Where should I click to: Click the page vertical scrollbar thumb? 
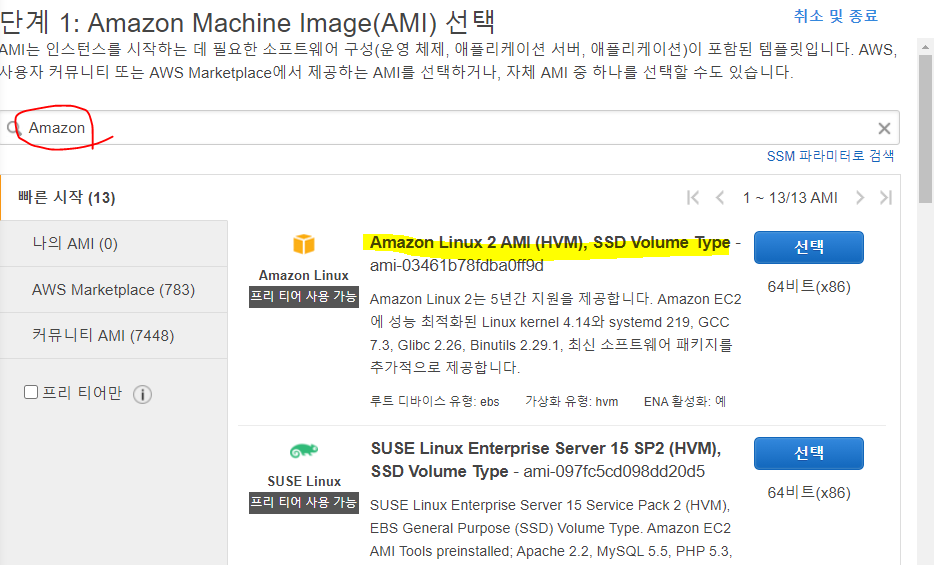[x=926, y=129]
